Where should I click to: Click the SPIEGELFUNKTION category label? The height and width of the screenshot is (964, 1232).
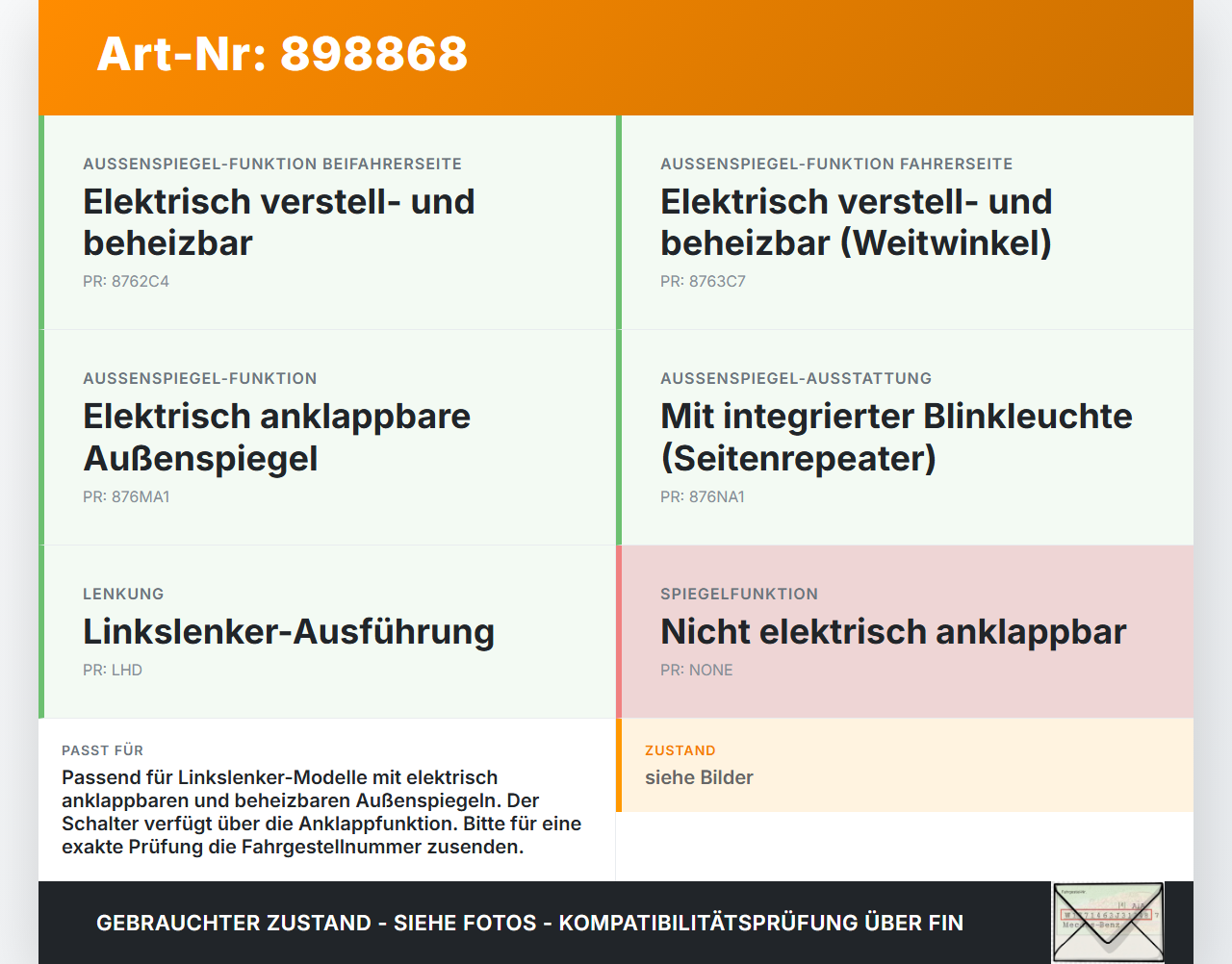pyautogui.click(x=739, y=595)
